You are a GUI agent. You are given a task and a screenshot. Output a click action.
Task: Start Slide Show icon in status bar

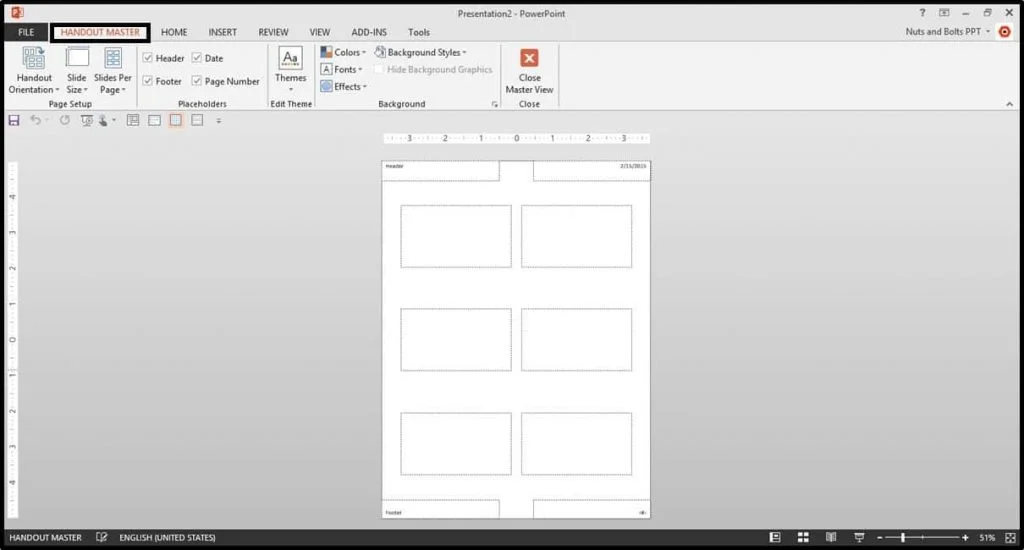point(859,537)
